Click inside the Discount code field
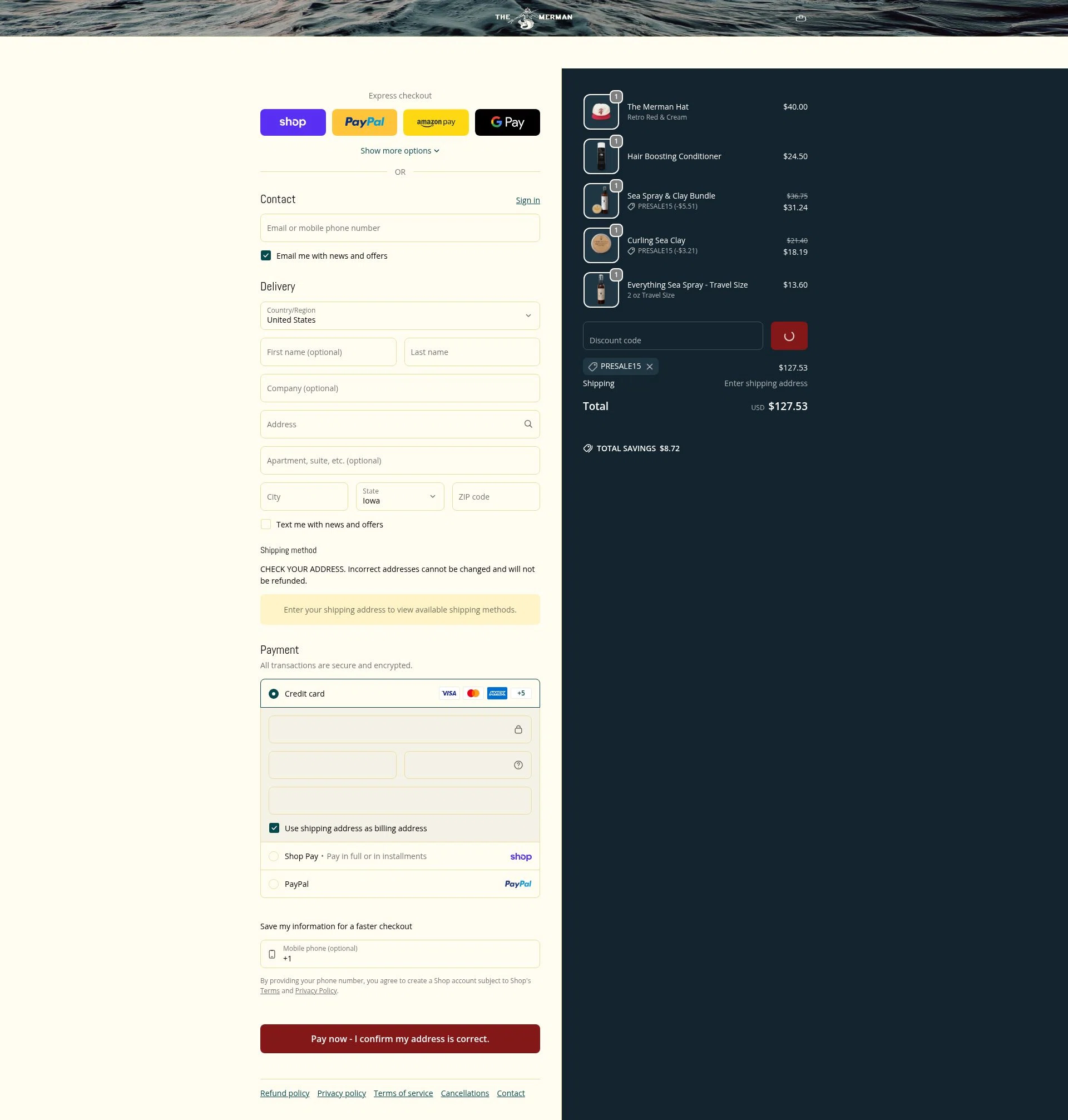The height and width of the screenshot is (1120, 1068). (673, 335)
